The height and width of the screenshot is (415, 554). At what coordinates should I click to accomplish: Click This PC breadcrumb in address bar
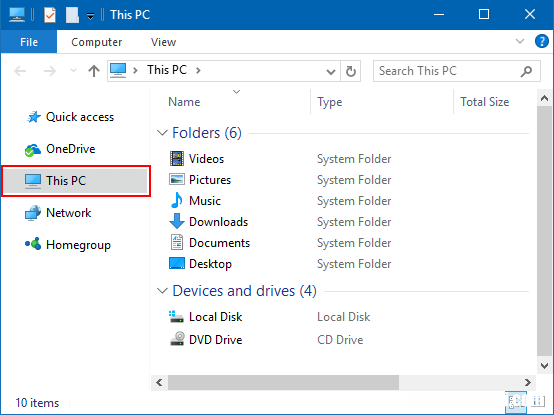pyautogui.click(x=167, y=70)
